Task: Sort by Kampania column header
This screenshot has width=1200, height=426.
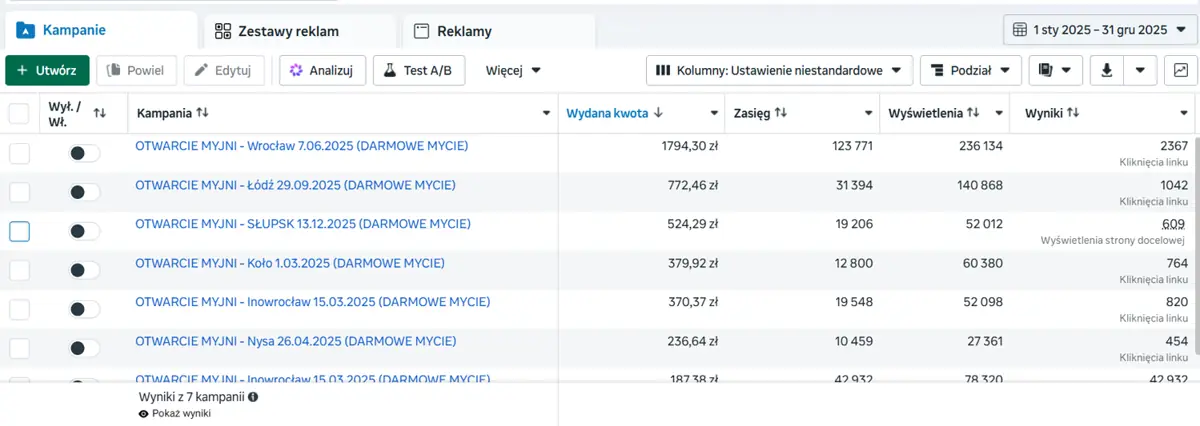Action: tap(172, 113)
